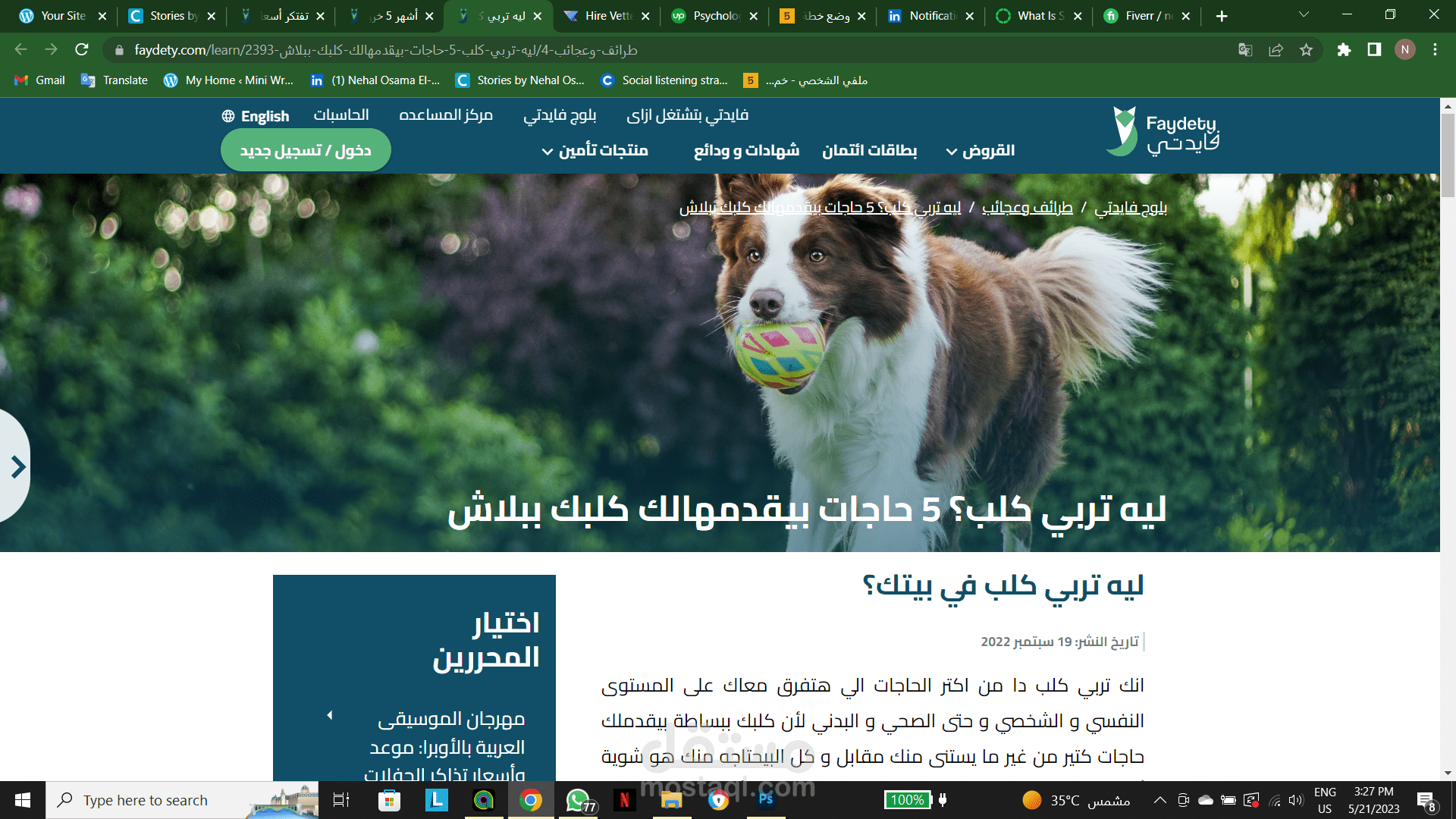
Task: Go back with the browser back arrow
Action: (20, 50)
